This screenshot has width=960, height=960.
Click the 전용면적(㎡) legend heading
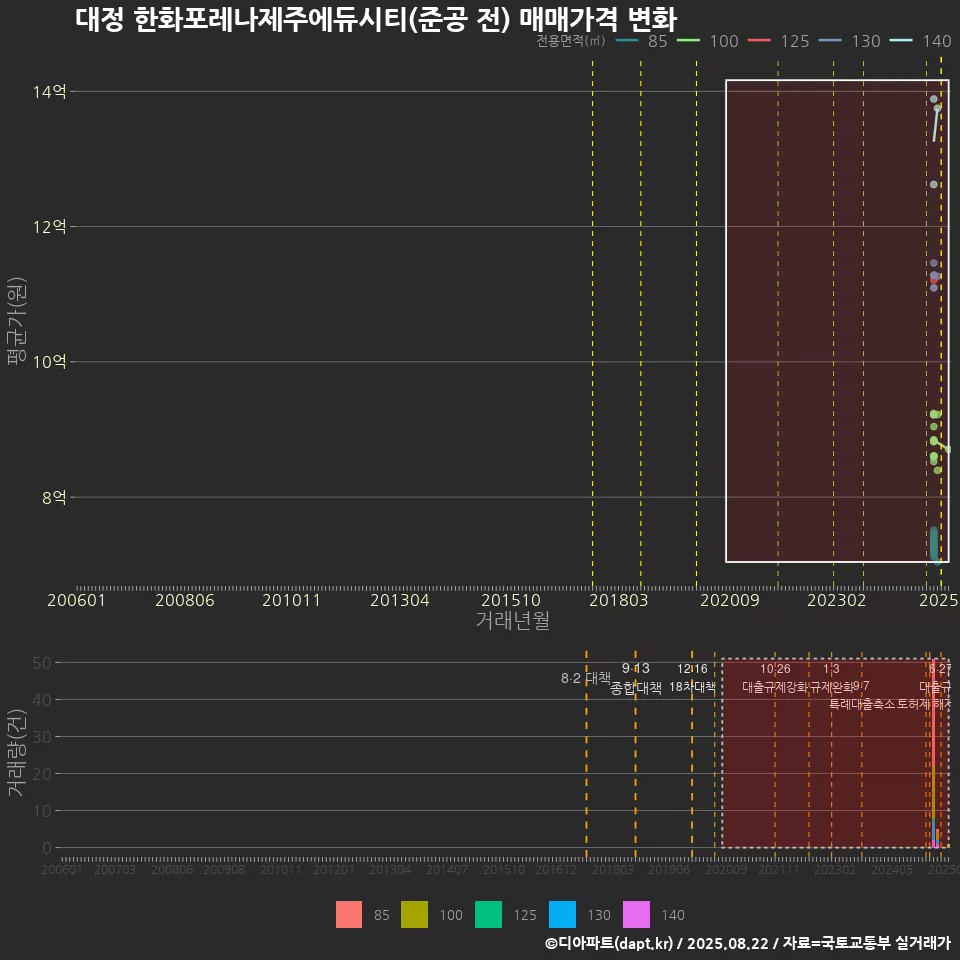571,41
